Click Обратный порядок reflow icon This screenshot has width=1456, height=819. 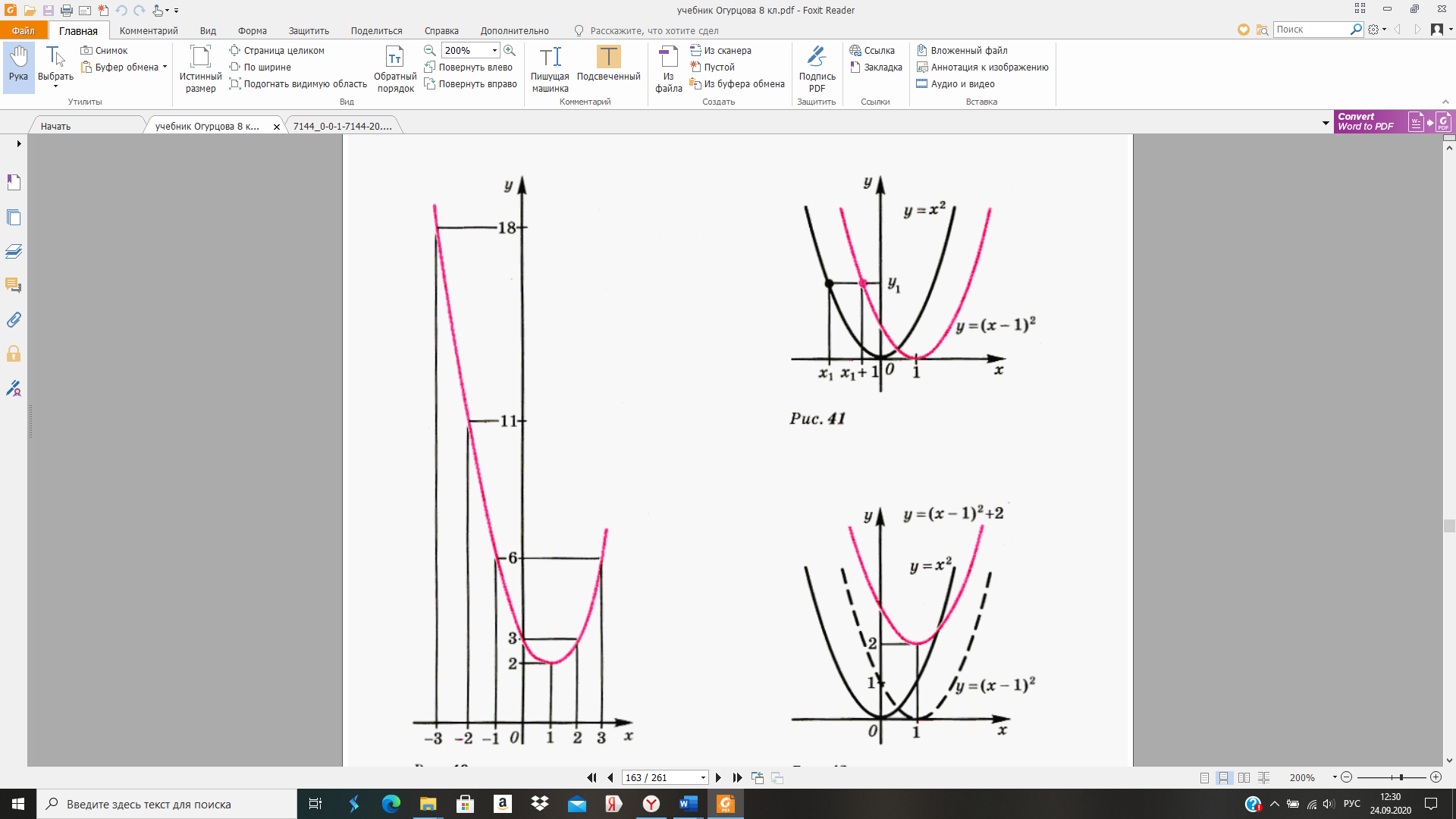tap(395, 68)
